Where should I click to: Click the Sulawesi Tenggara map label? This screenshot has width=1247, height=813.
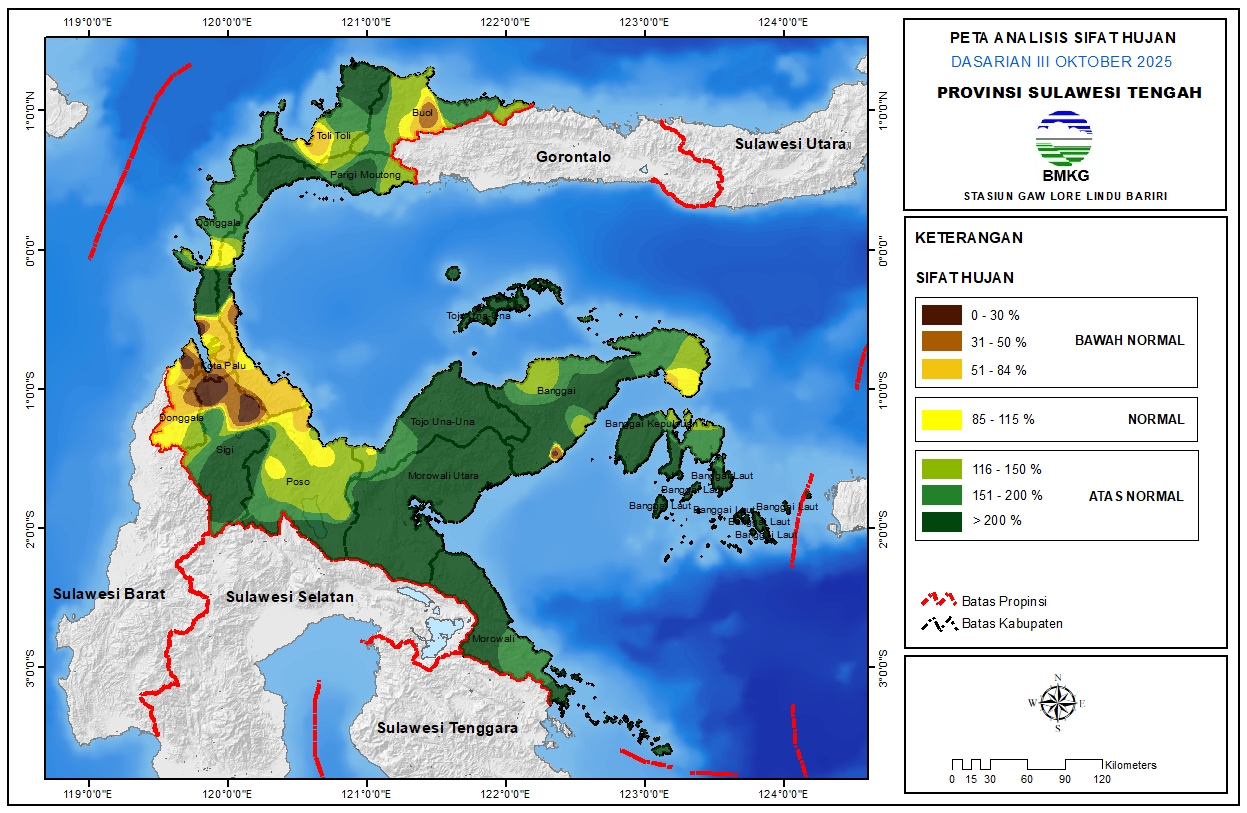click(x=447, y=728)
